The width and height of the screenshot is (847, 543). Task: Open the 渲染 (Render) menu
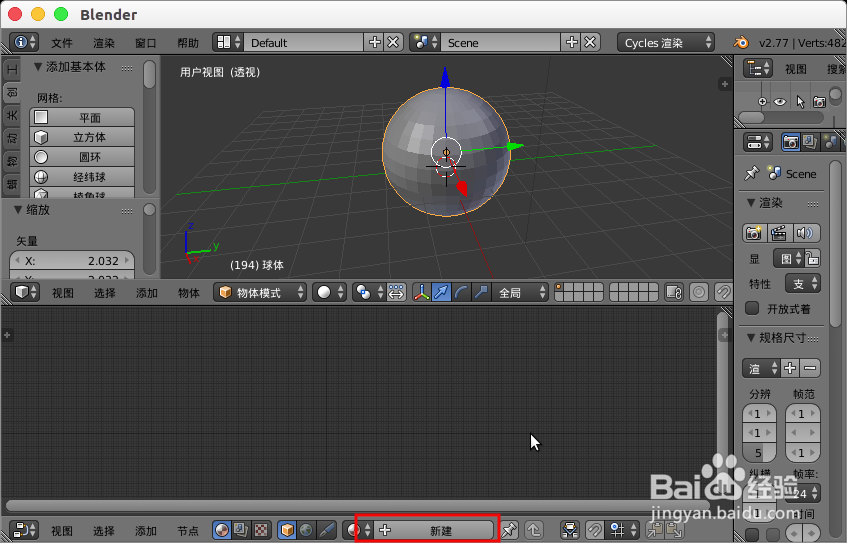click(104, 43)
